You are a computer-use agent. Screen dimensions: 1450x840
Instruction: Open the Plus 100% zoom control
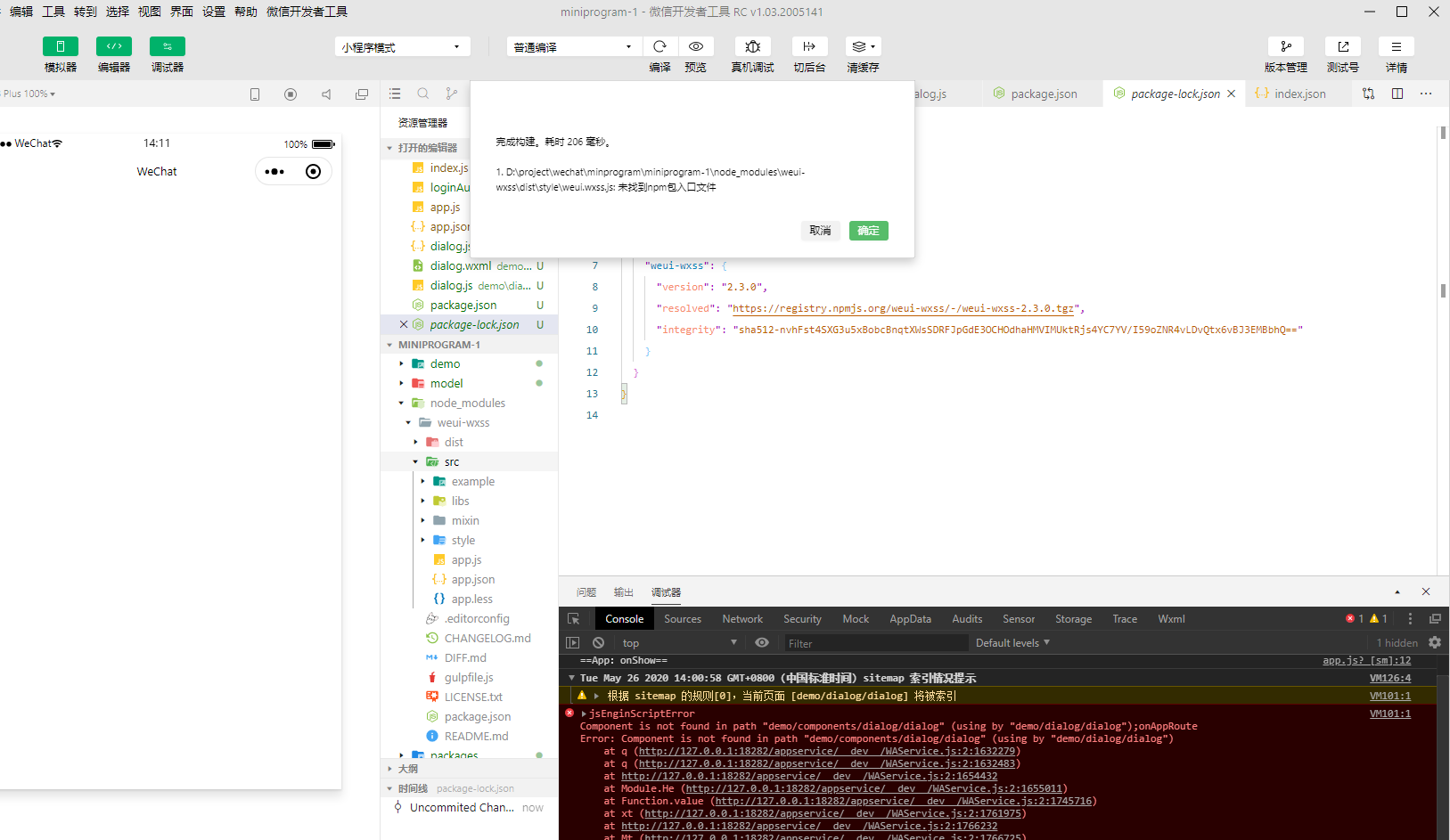(x=29, y=93)
